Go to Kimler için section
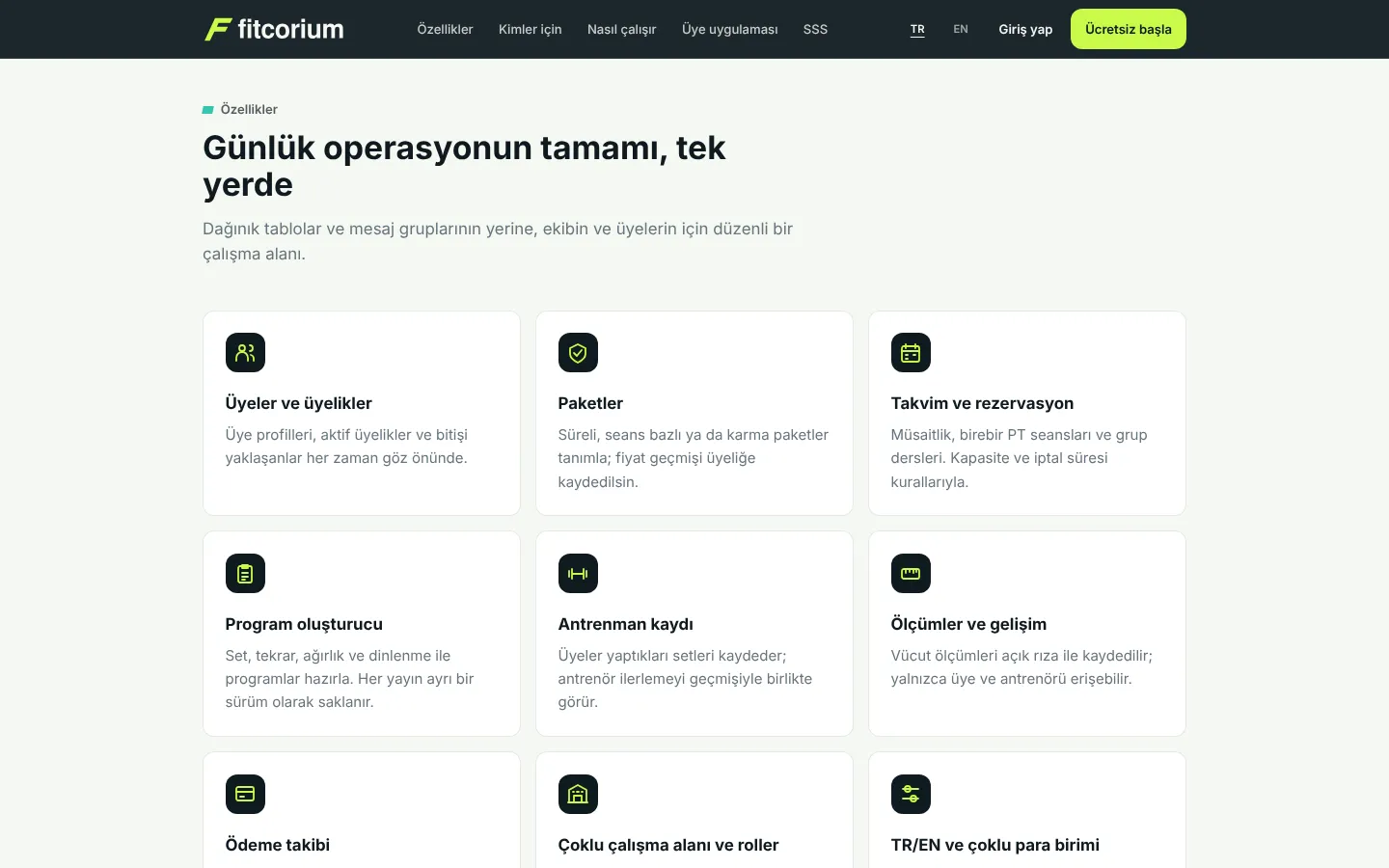 (x=530, y=29)
